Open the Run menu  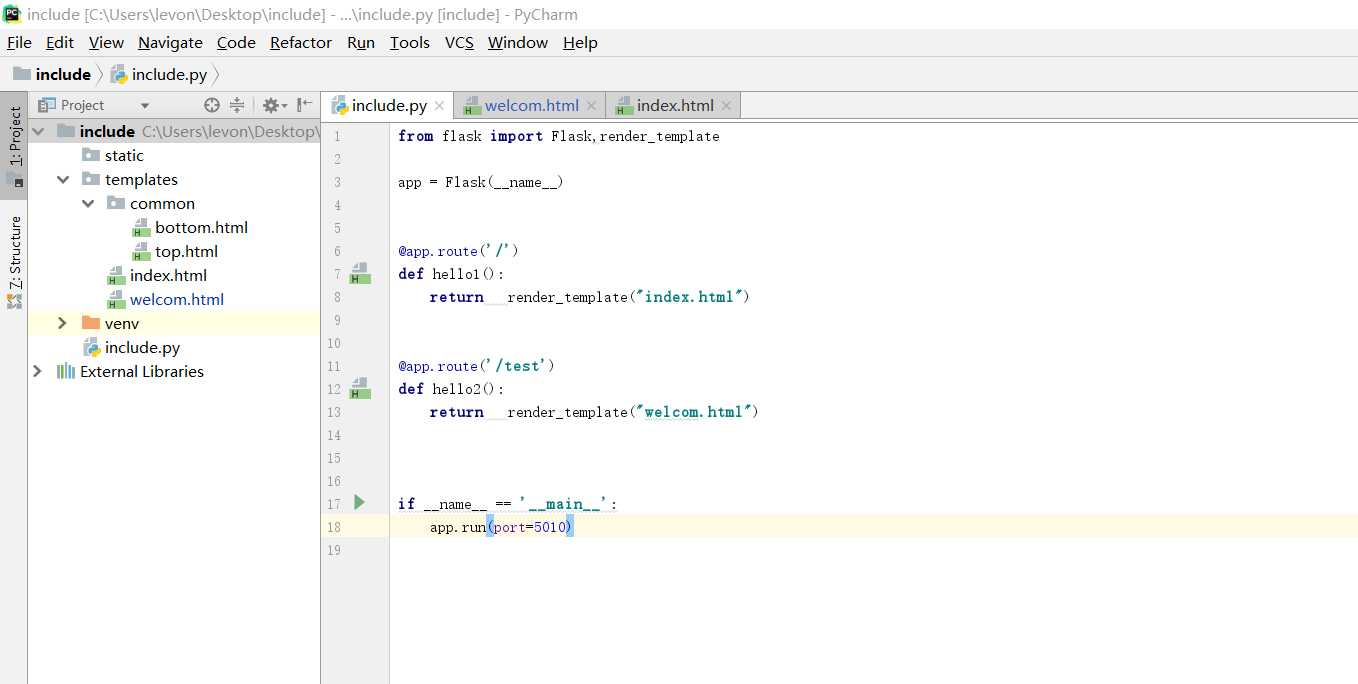pyautogui.click(x=361, y=42)
